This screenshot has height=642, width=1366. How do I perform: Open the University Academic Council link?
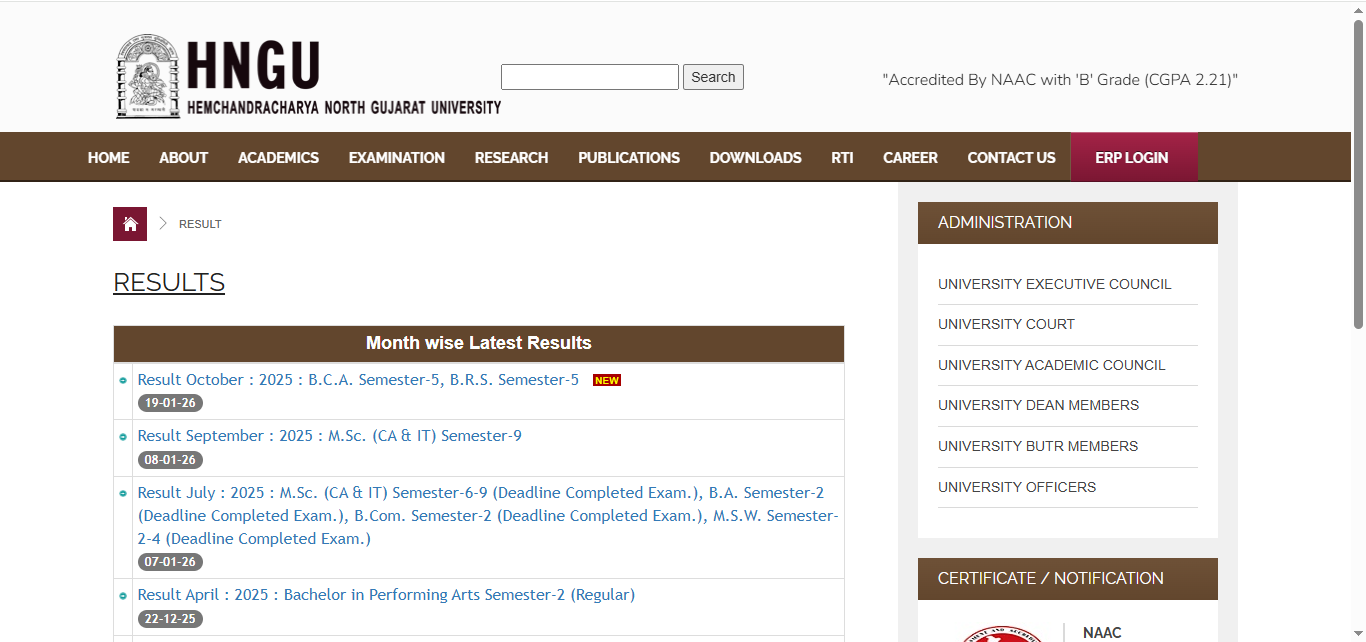coord(1051,365)
